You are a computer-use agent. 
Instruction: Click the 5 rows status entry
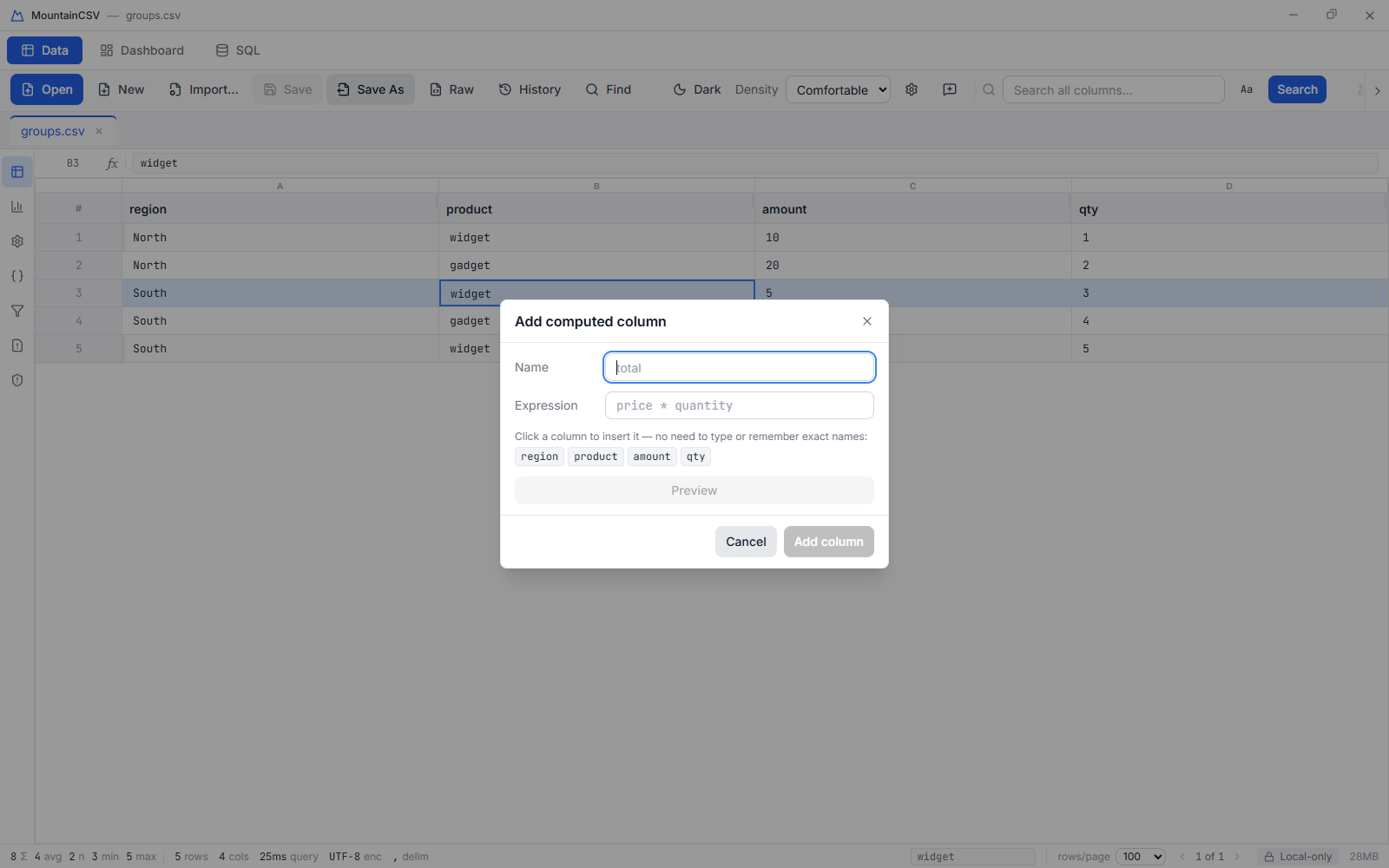(x=191, y=857)
